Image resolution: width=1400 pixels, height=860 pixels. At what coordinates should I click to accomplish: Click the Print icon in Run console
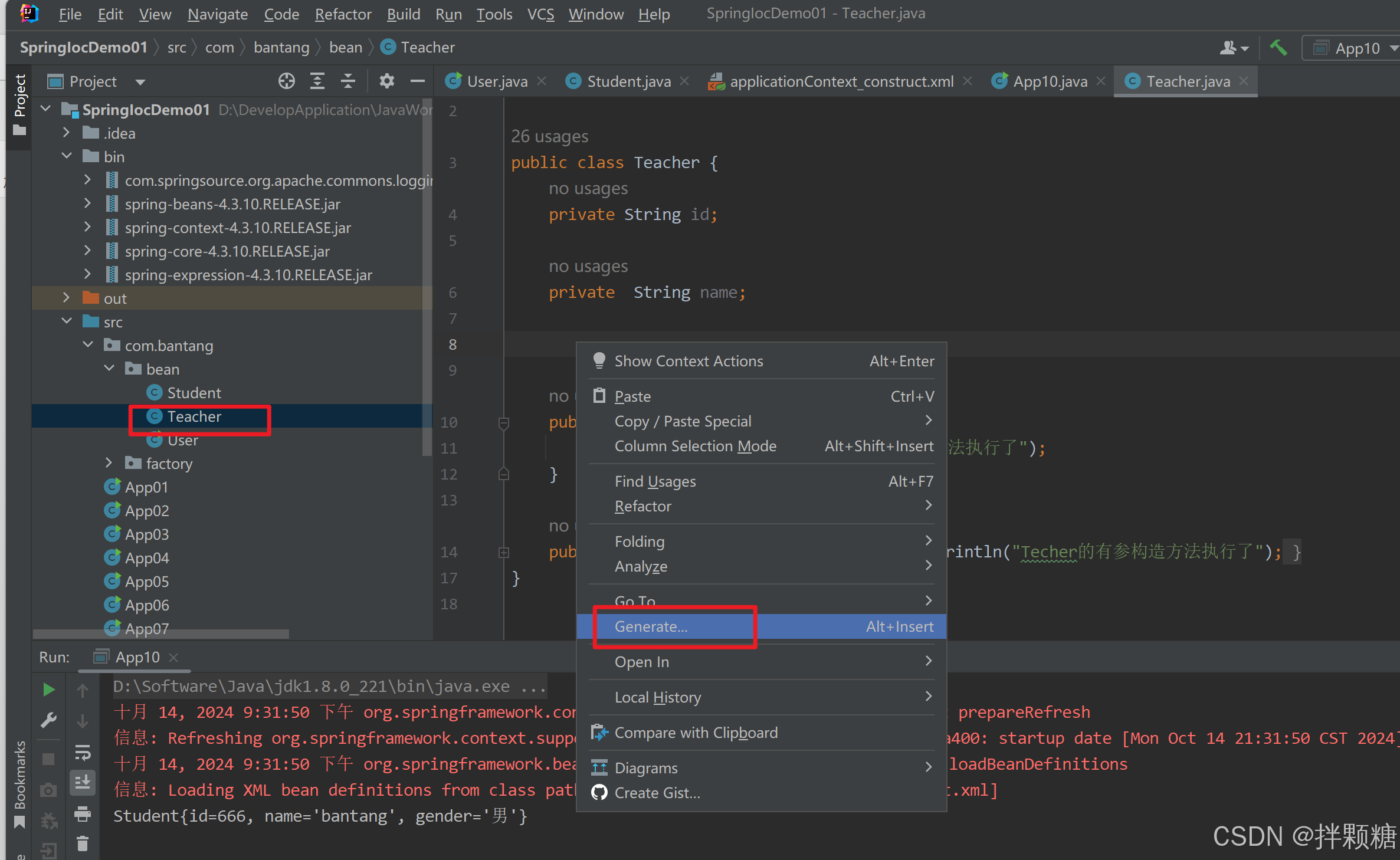pos(83,814)
